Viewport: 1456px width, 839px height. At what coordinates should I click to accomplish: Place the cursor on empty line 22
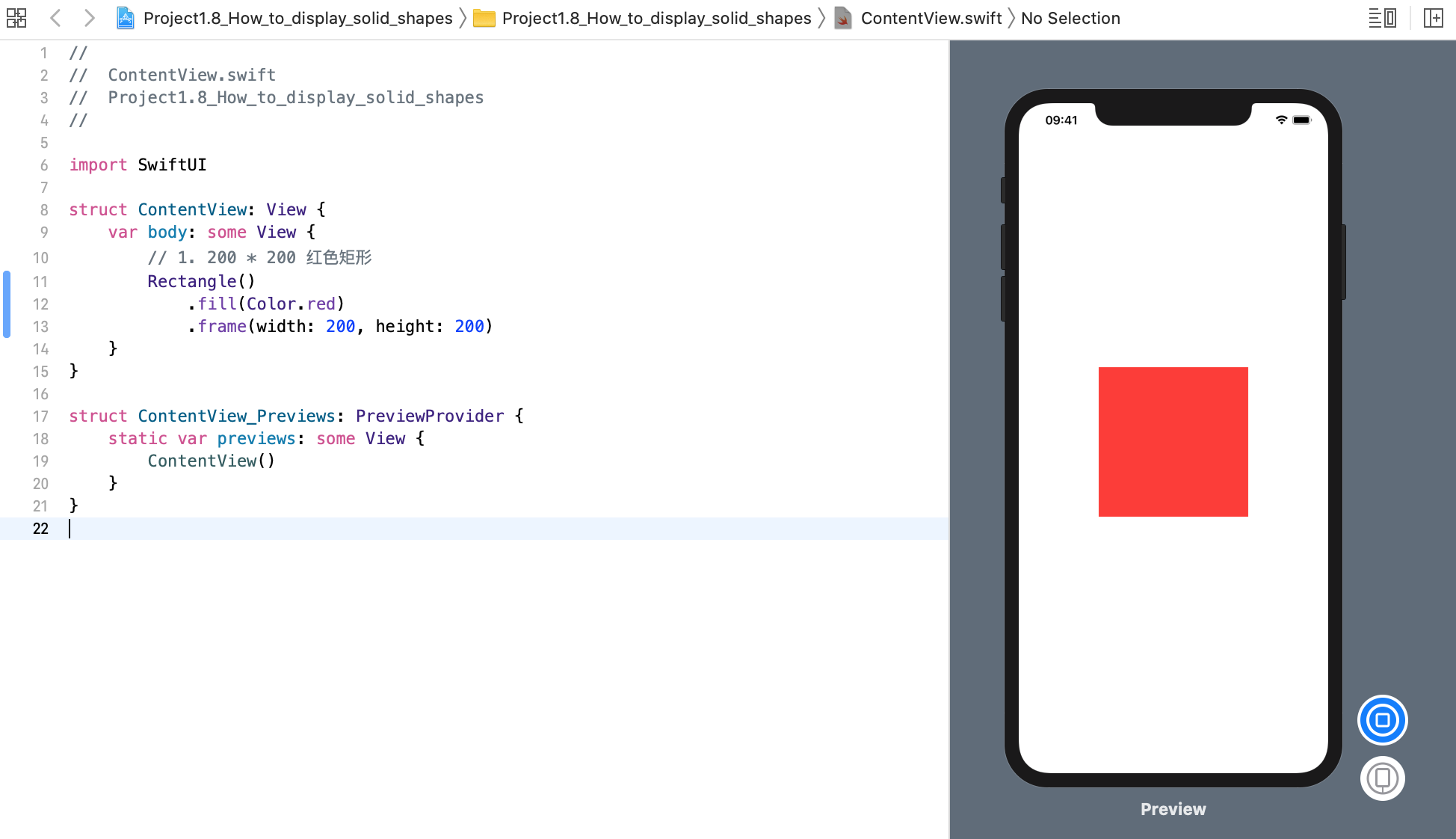(x=474, y=529)
